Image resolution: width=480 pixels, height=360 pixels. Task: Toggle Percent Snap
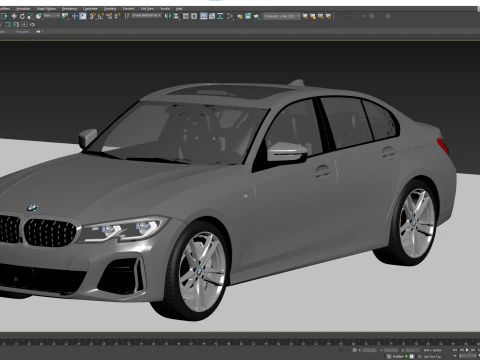point(109,16)
